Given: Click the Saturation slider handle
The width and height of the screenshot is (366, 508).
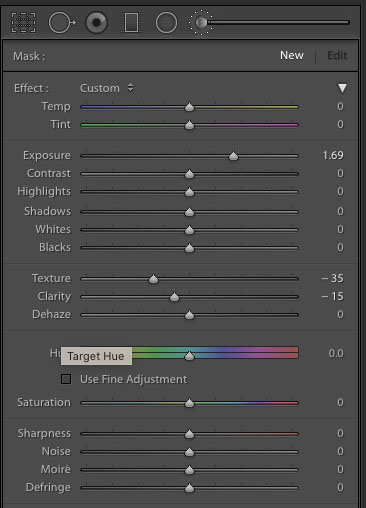Looking at the screenshot, I should (x=189, y=403).
